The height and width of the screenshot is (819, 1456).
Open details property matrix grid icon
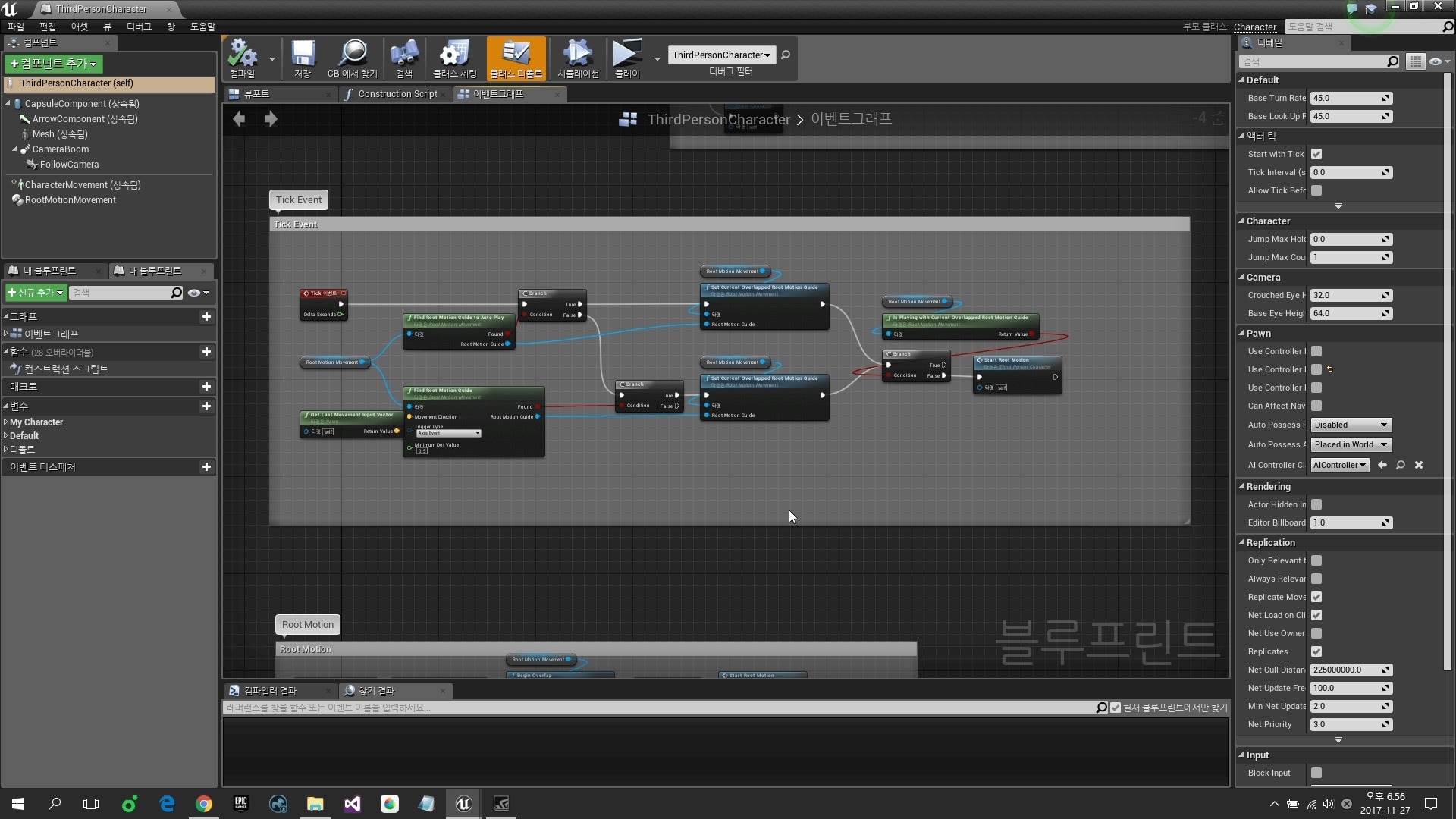1415,61
